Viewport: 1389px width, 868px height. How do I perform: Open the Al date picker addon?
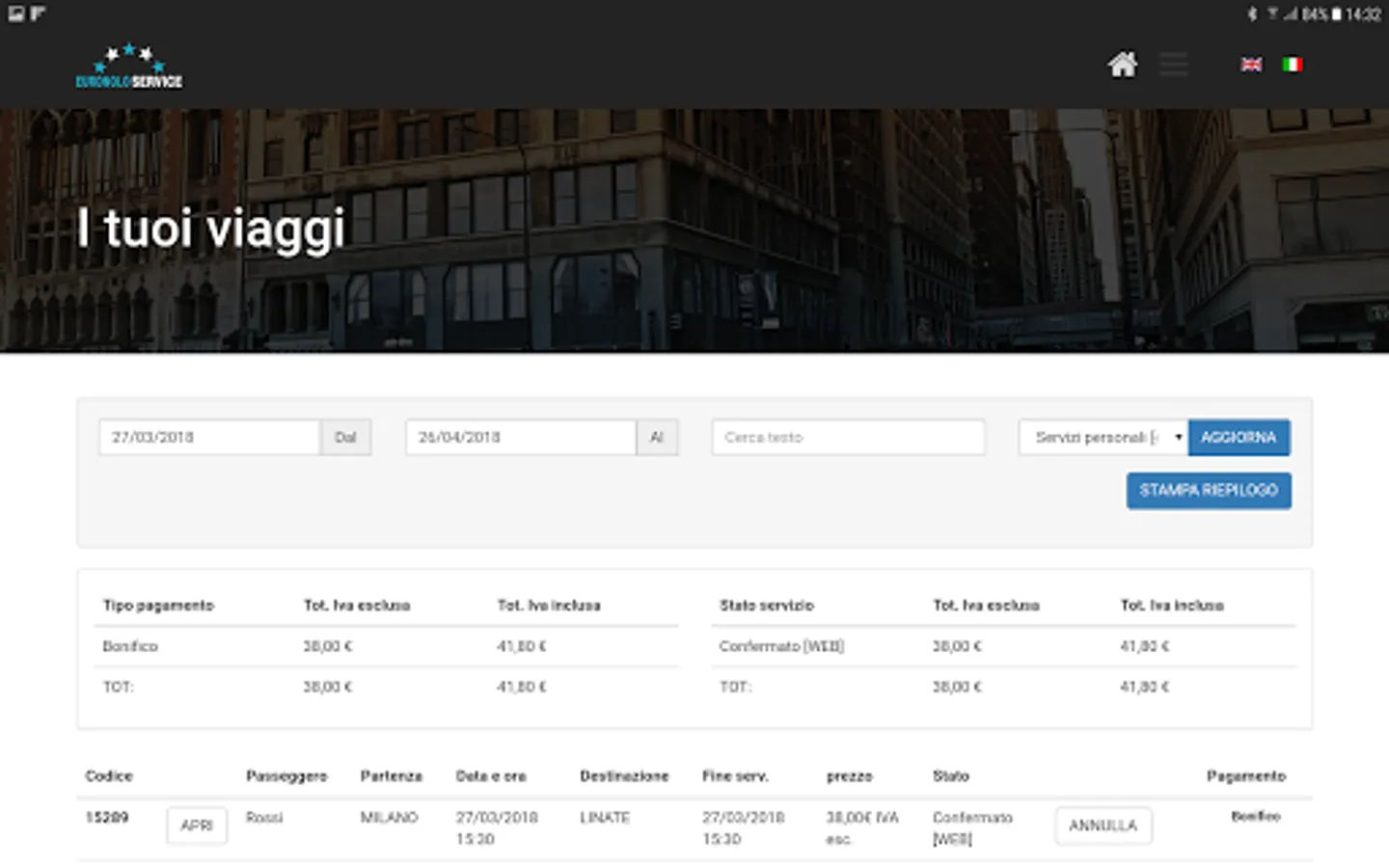(657, 437)
